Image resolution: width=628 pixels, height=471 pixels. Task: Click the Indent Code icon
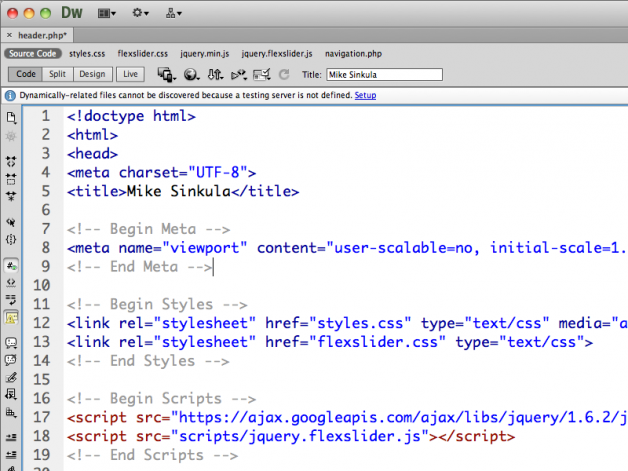[x=11, y=437]
